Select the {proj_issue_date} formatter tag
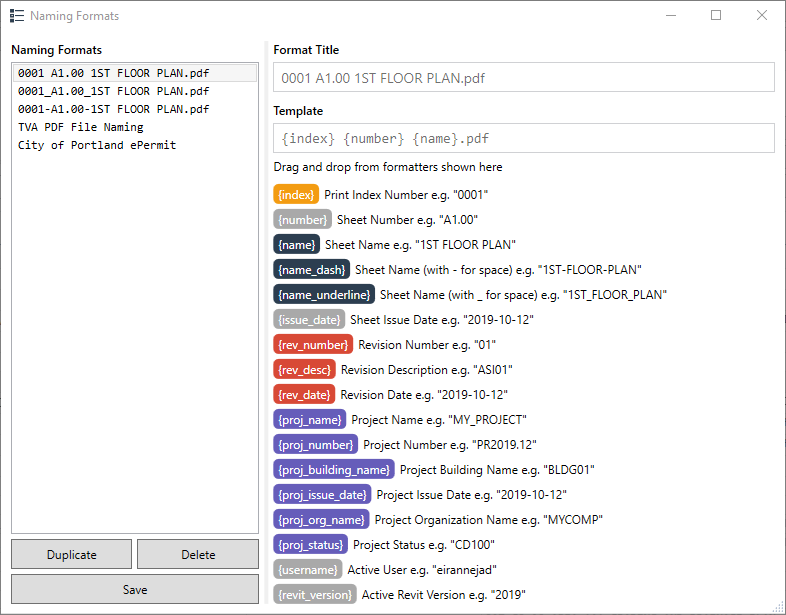 (322, 495)
